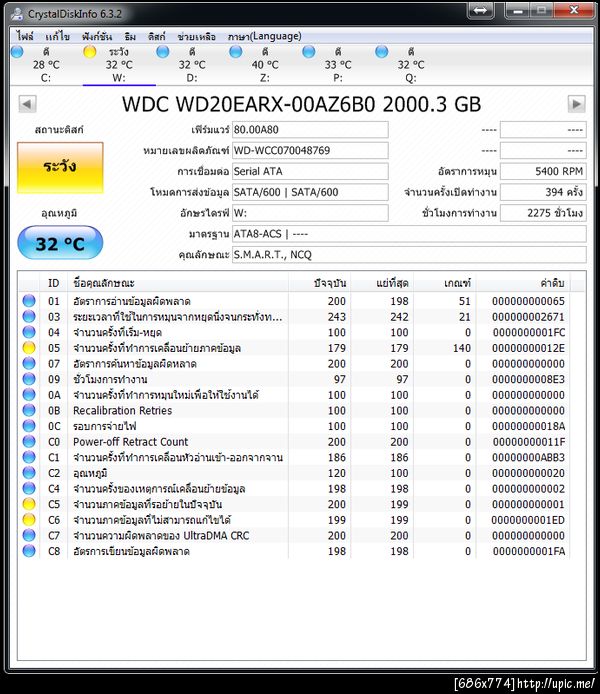Click raw value 000000001ED
The width and height of the screenshot is (600, 694).
(x=528, y=520)
